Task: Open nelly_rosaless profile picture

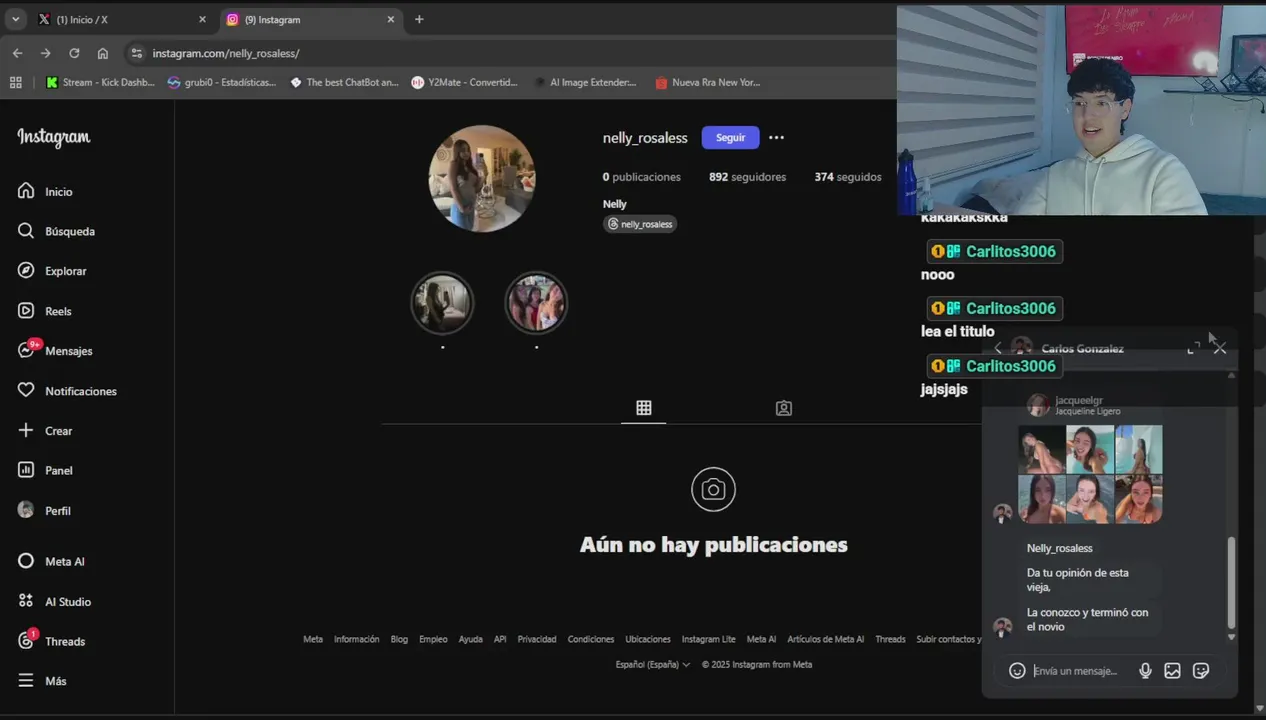Action: tap(482, 179)
